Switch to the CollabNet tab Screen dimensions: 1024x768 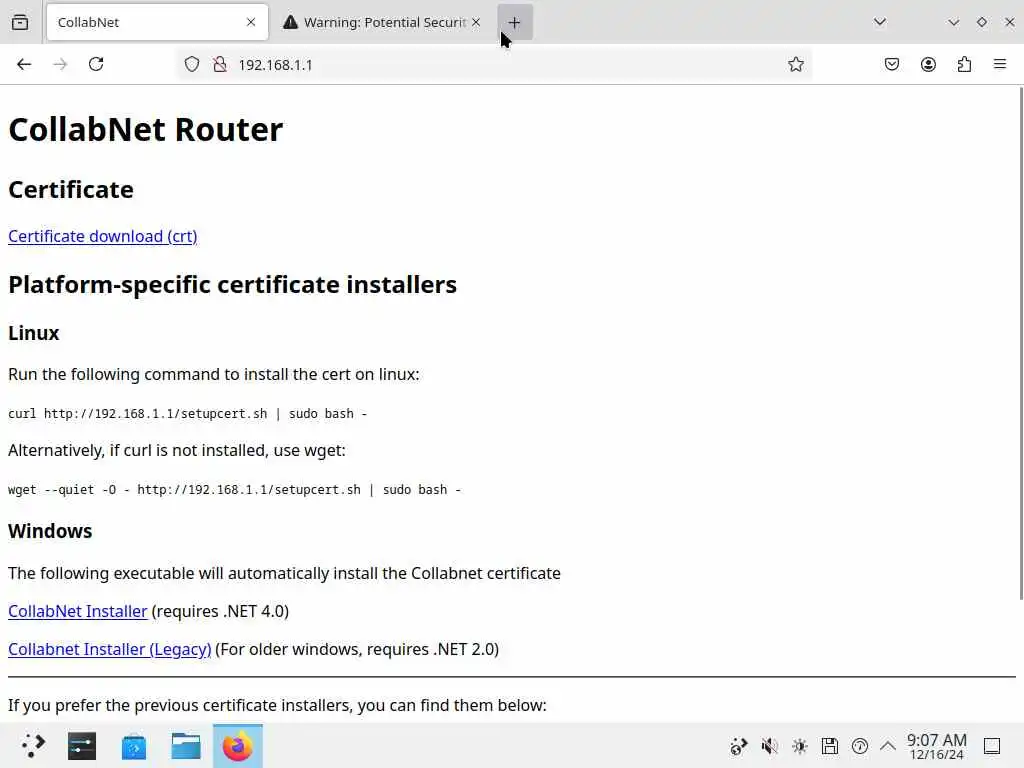pyautogui.click(x=157, y=22)
